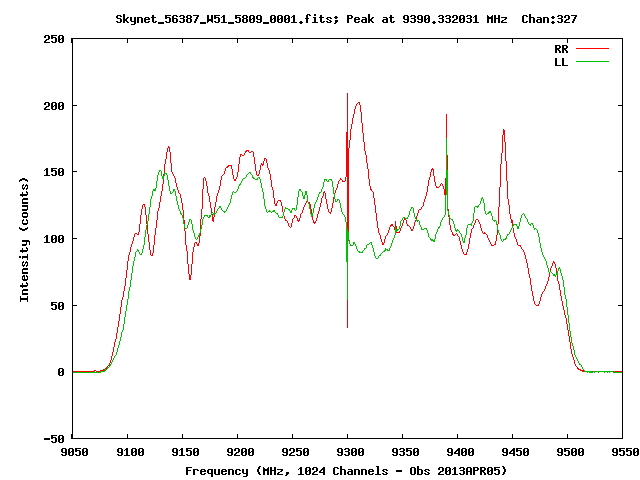This screenshot has width=640, height=480.
Task: Click the plot title with the Skynet filename
Action: click(346, 19)
